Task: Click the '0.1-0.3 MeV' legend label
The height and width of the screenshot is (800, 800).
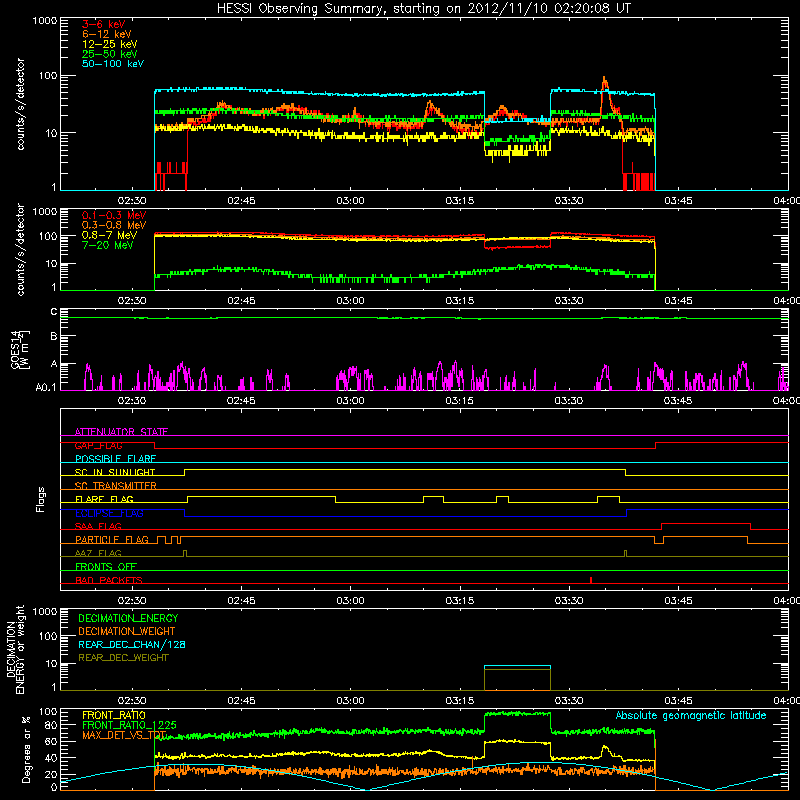Action: point(114,215)
